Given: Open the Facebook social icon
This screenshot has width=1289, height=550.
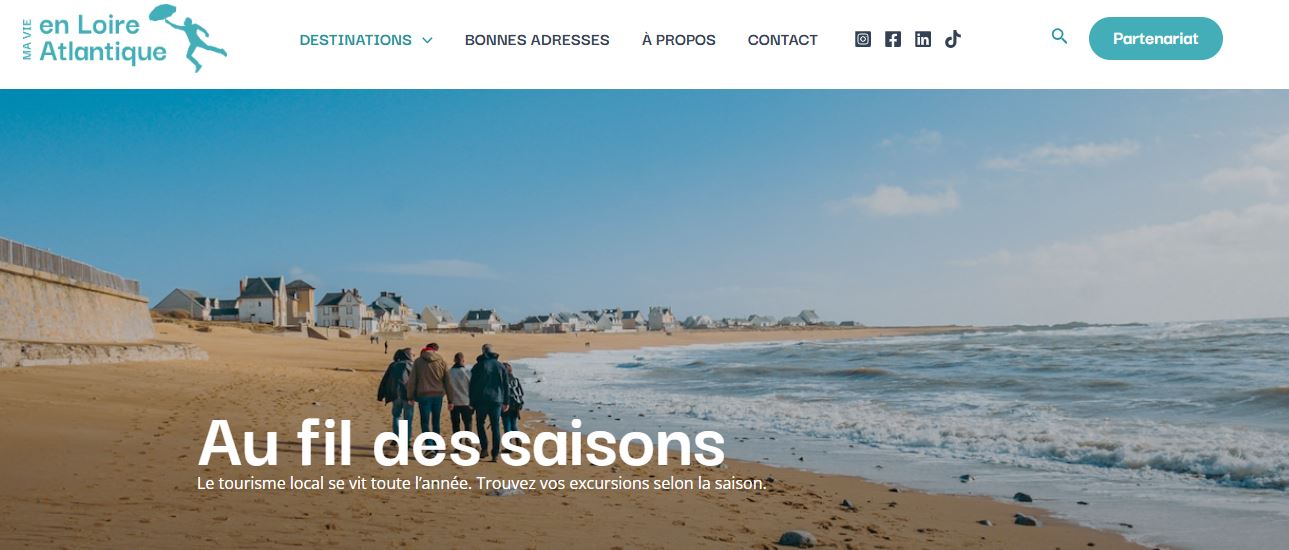Looking at the screenshot, I should click(x=893, y=39).
